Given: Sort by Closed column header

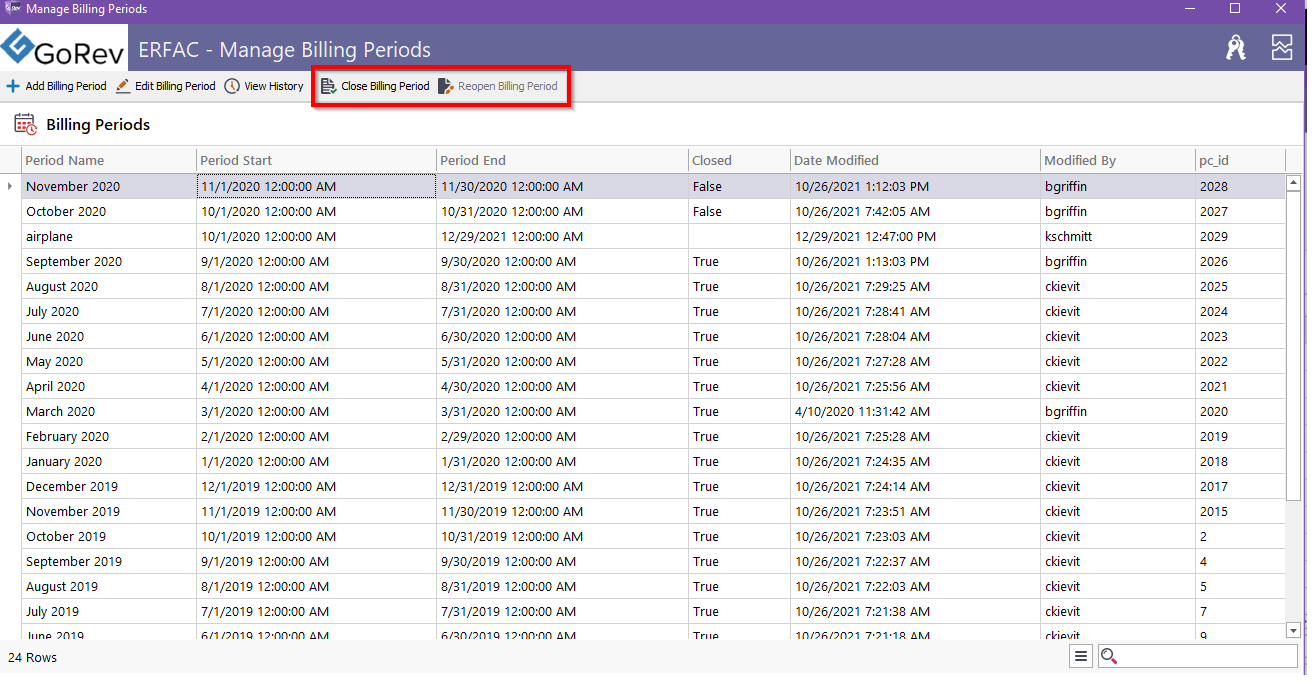Looking at the screenshot, I should pos(739,160).
